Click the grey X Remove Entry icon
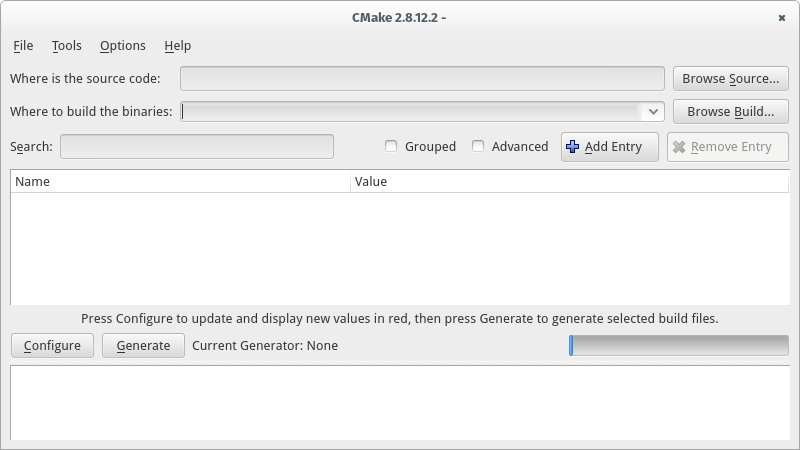The image size is (800, 450). click(679, 147)
